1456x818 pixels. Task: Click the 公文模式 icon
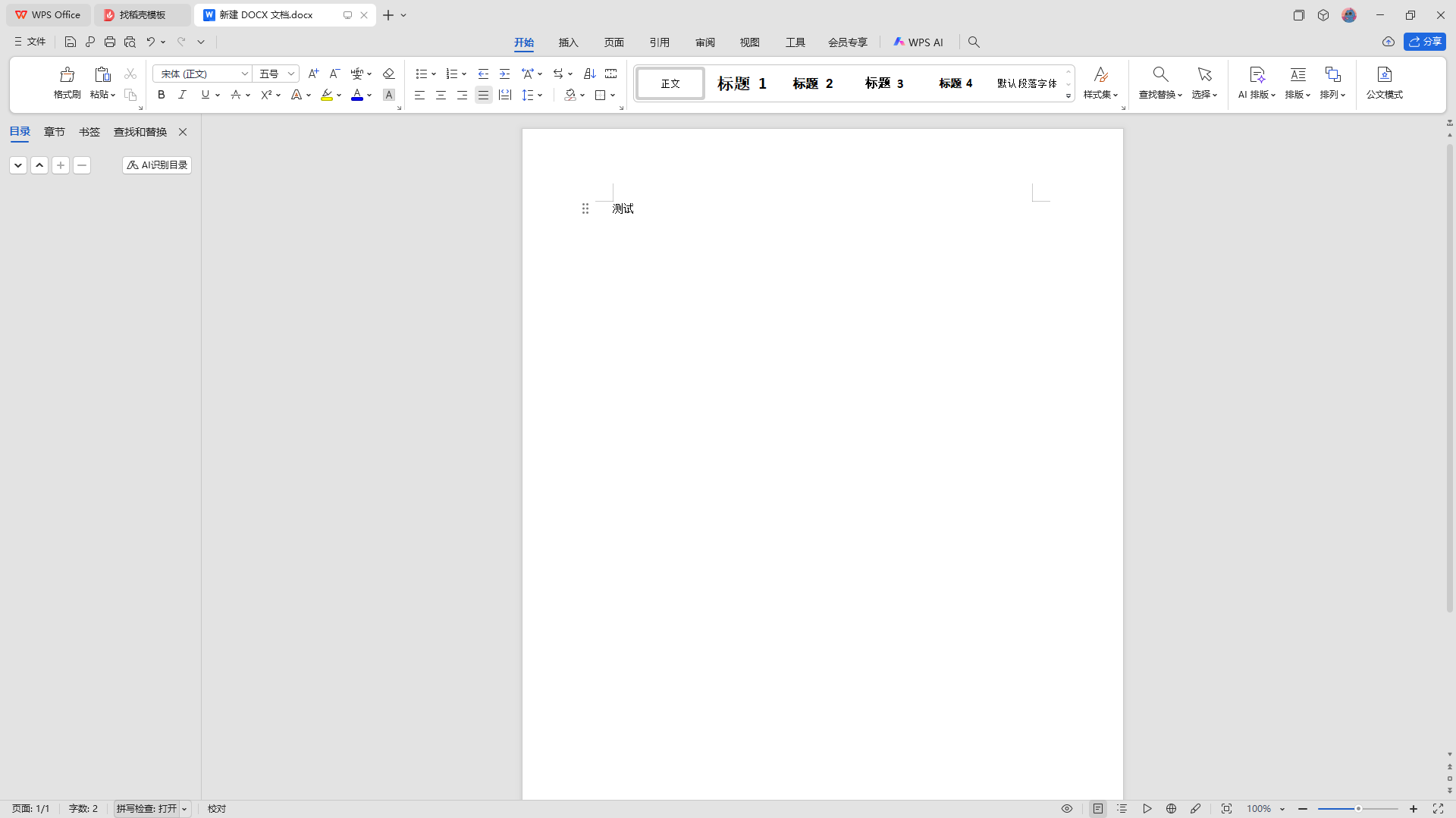coord(1384,74)
